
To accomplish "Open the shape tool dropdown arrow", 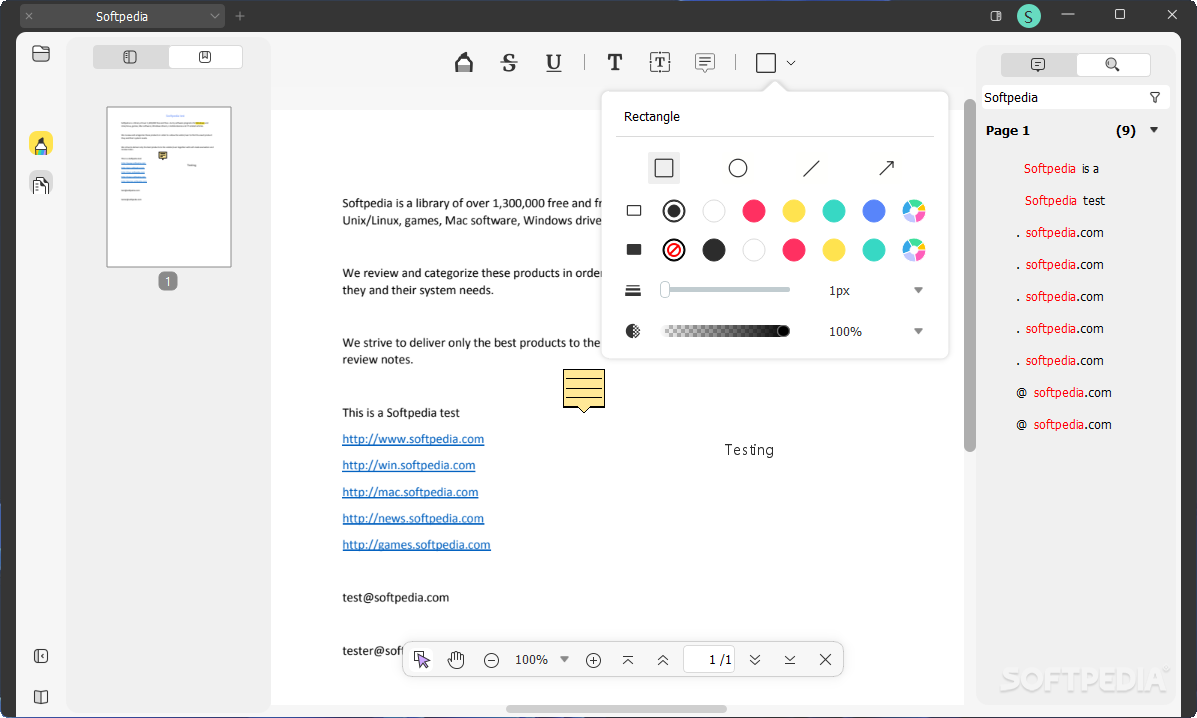I will [x=791, y=63].
